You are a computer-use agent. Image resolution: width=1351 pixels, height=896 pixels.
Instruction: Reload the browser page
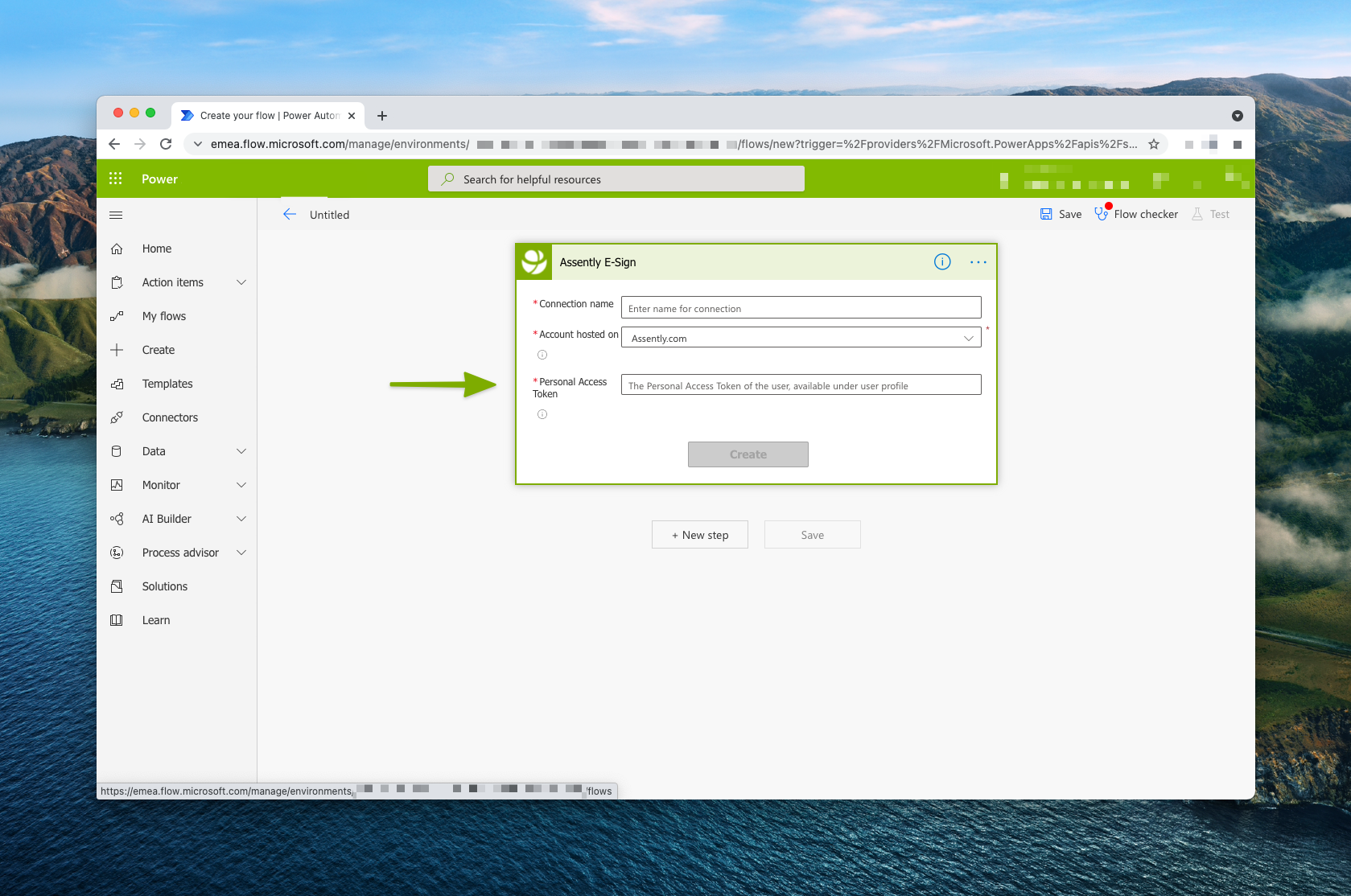(x=166, y=144)
